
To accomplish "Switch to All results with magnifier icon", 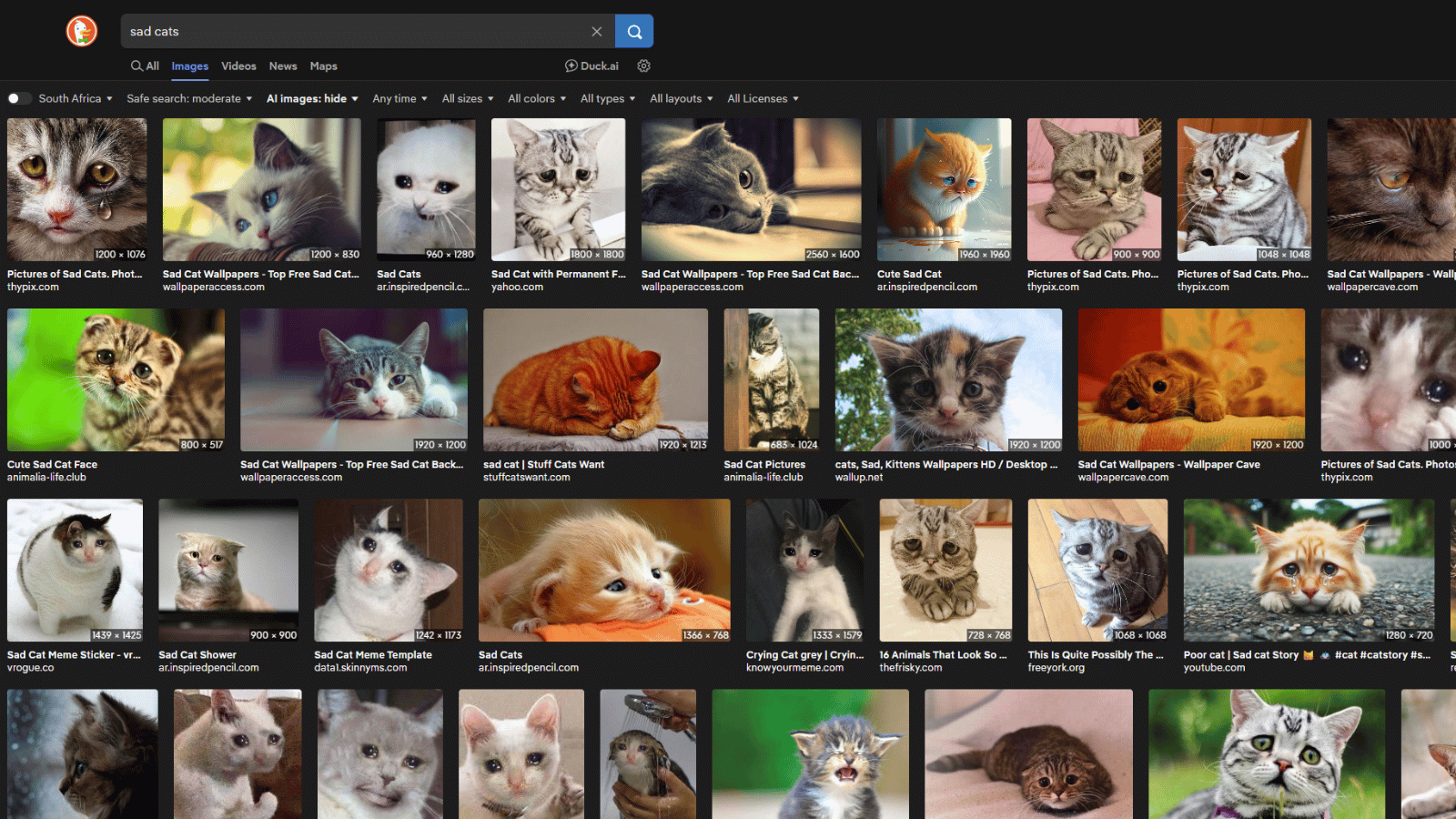I will click(x=145, y=66).
